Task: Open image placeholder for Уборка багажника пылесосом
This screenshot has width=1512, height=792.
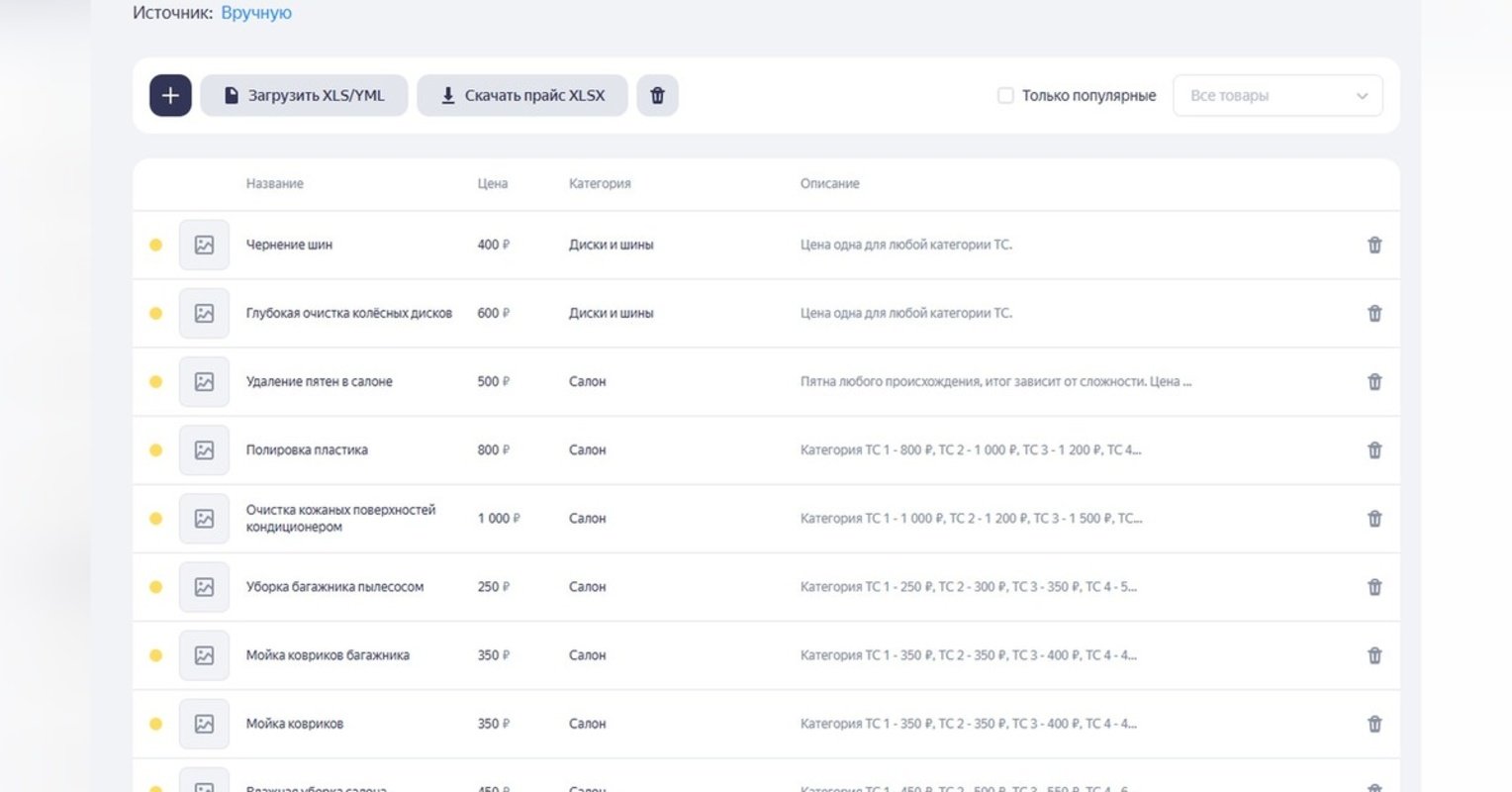Action: click(204, 586)
